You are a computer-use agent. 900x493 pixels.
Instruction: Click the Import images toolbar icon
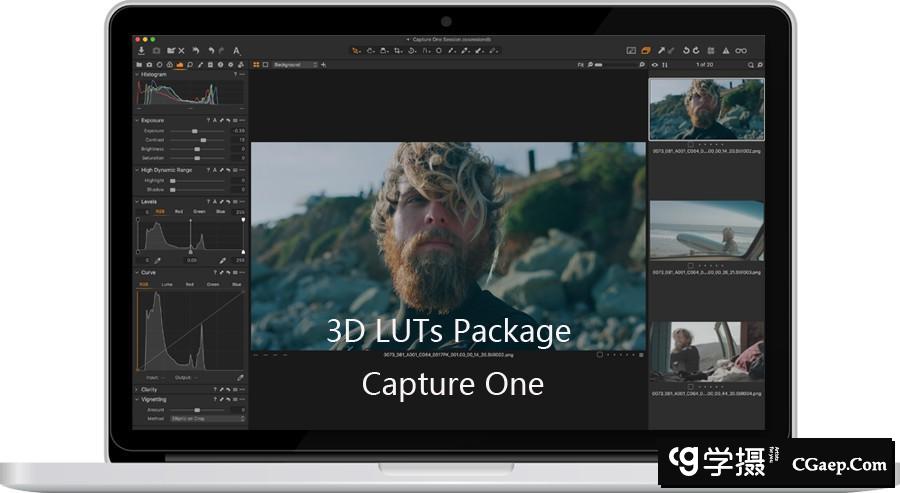pos(141,50)
